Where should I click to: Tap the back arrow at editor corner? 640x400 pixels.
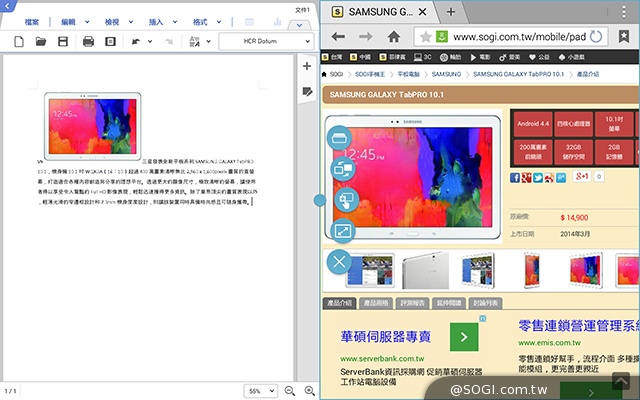7,6
